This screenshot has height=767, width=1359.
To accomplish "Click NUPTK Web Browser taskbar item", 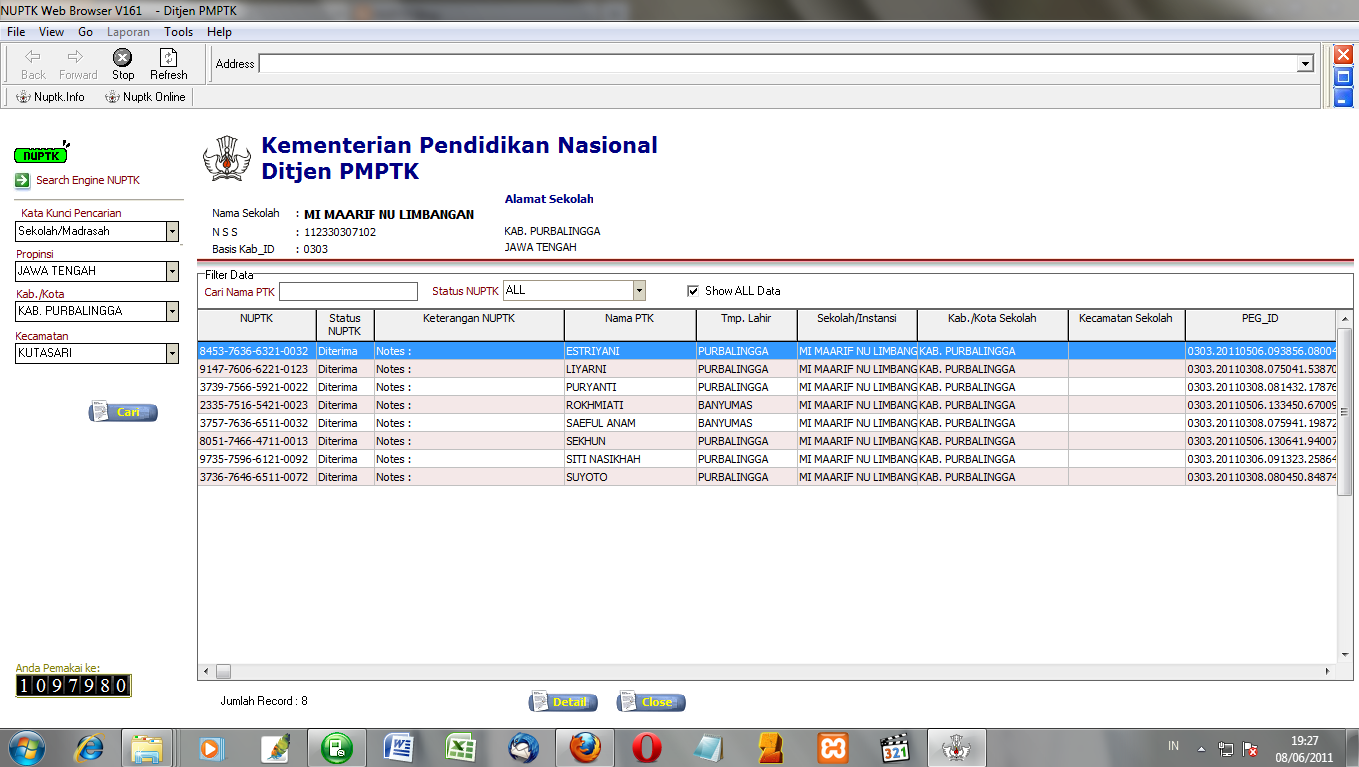I will pyautogui.click(x=958, y=747).
